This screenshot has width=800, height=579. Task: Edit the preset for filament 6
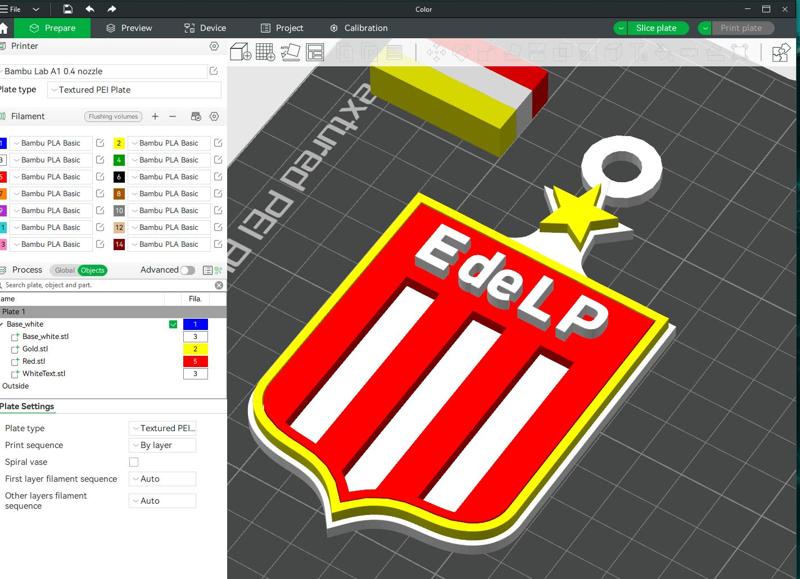tap(218, 177)
